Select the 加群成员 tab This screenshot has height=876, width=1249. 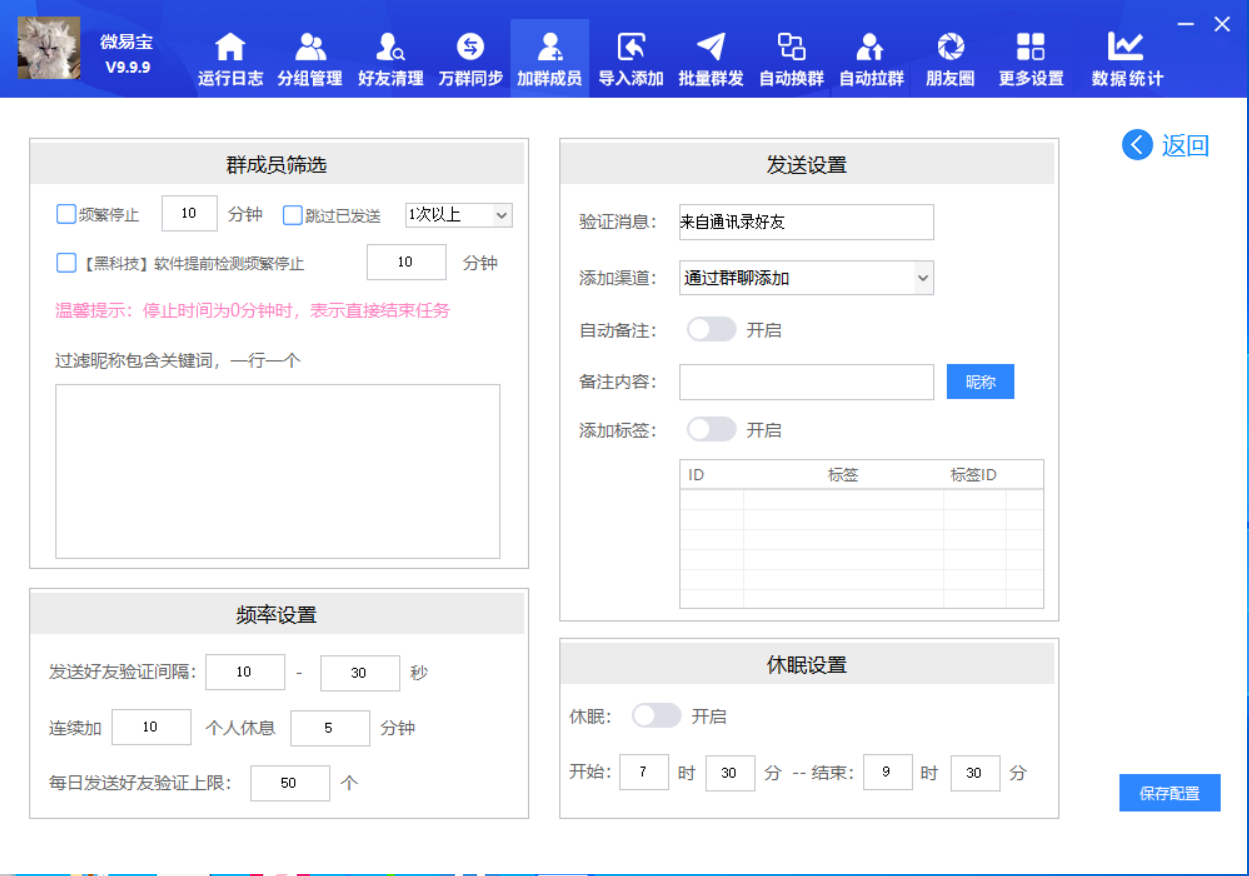[x=550, y=58]
